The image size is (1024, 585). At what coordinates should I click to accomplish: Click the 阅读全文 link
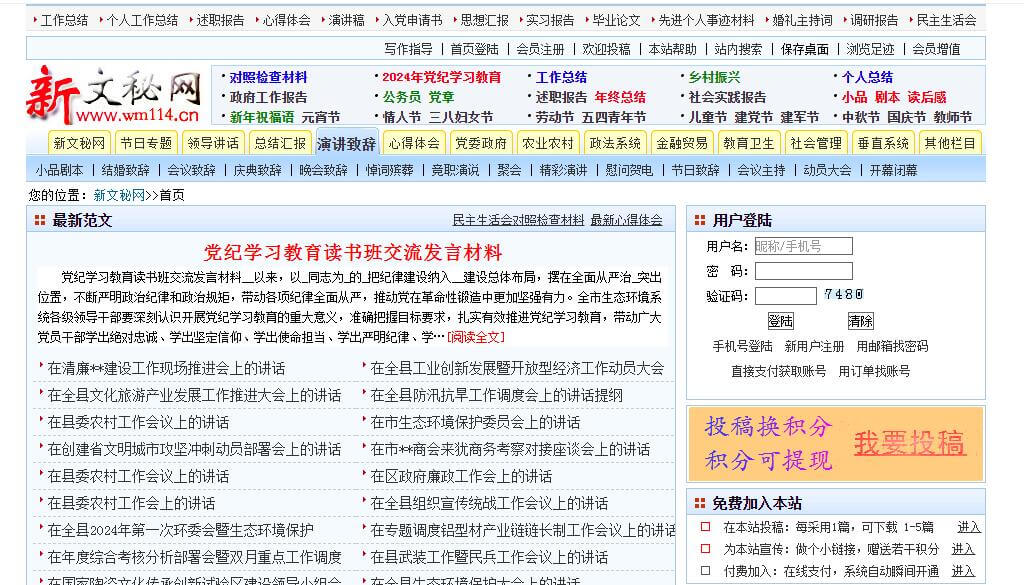pos(476,337)
